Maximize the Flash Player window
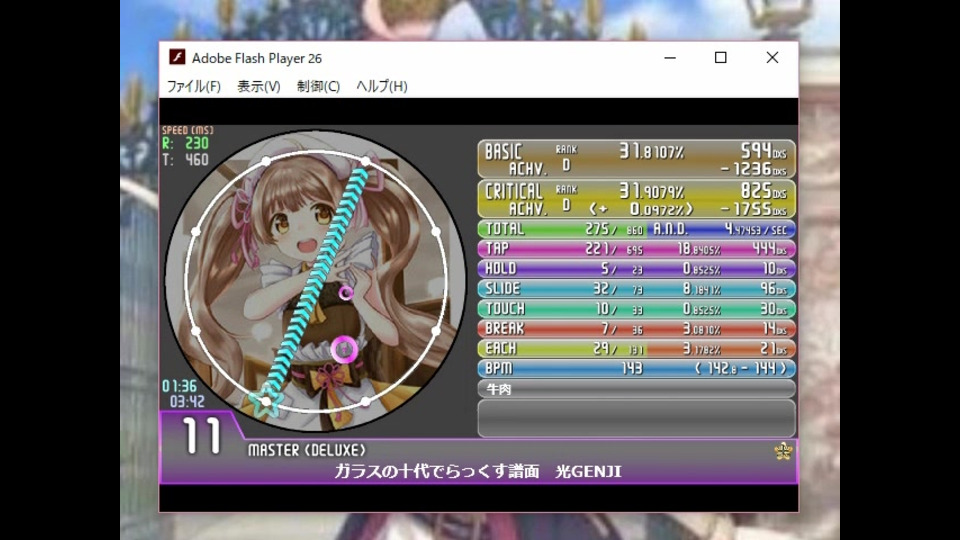The height and width of the screenshot is (540, 960). click(721, 58)
